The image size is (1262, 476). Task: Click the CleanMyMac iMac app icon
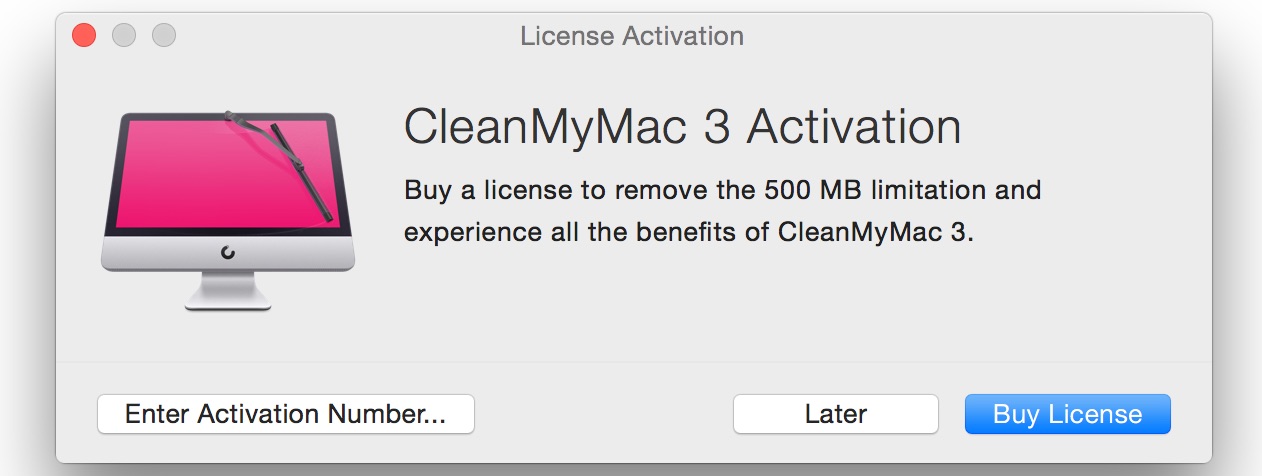coord(228,211)
